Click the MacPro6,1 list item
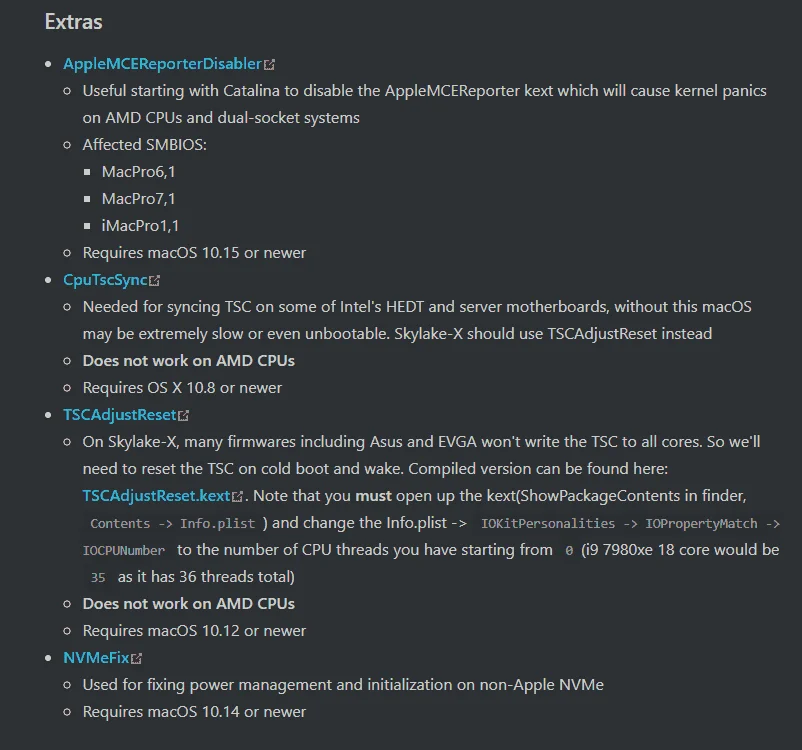Image resolution: width=802 pixels, height=750 pixels. (x=139, y=172)
